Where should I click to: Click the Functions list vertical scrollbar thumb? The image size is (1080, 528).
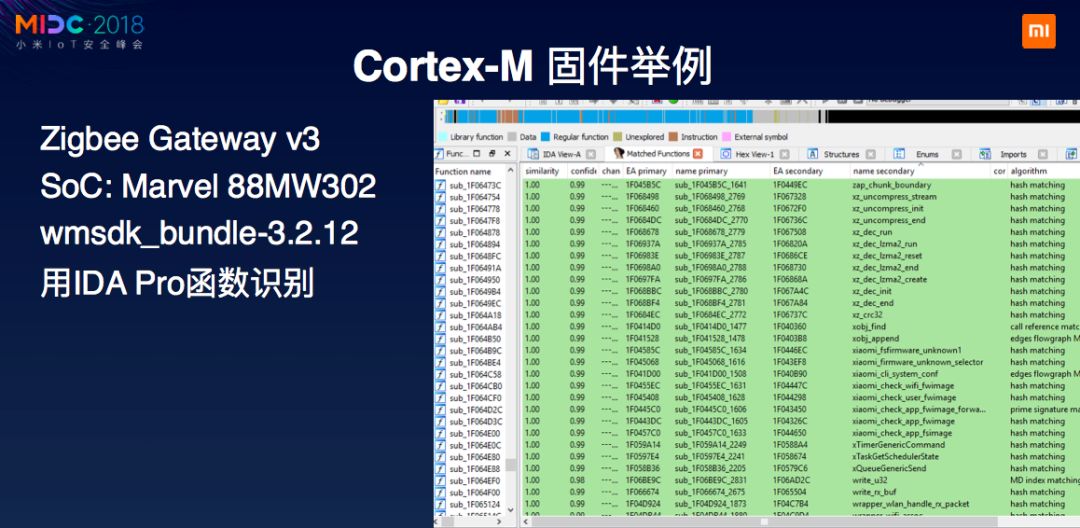pos(510,464)
